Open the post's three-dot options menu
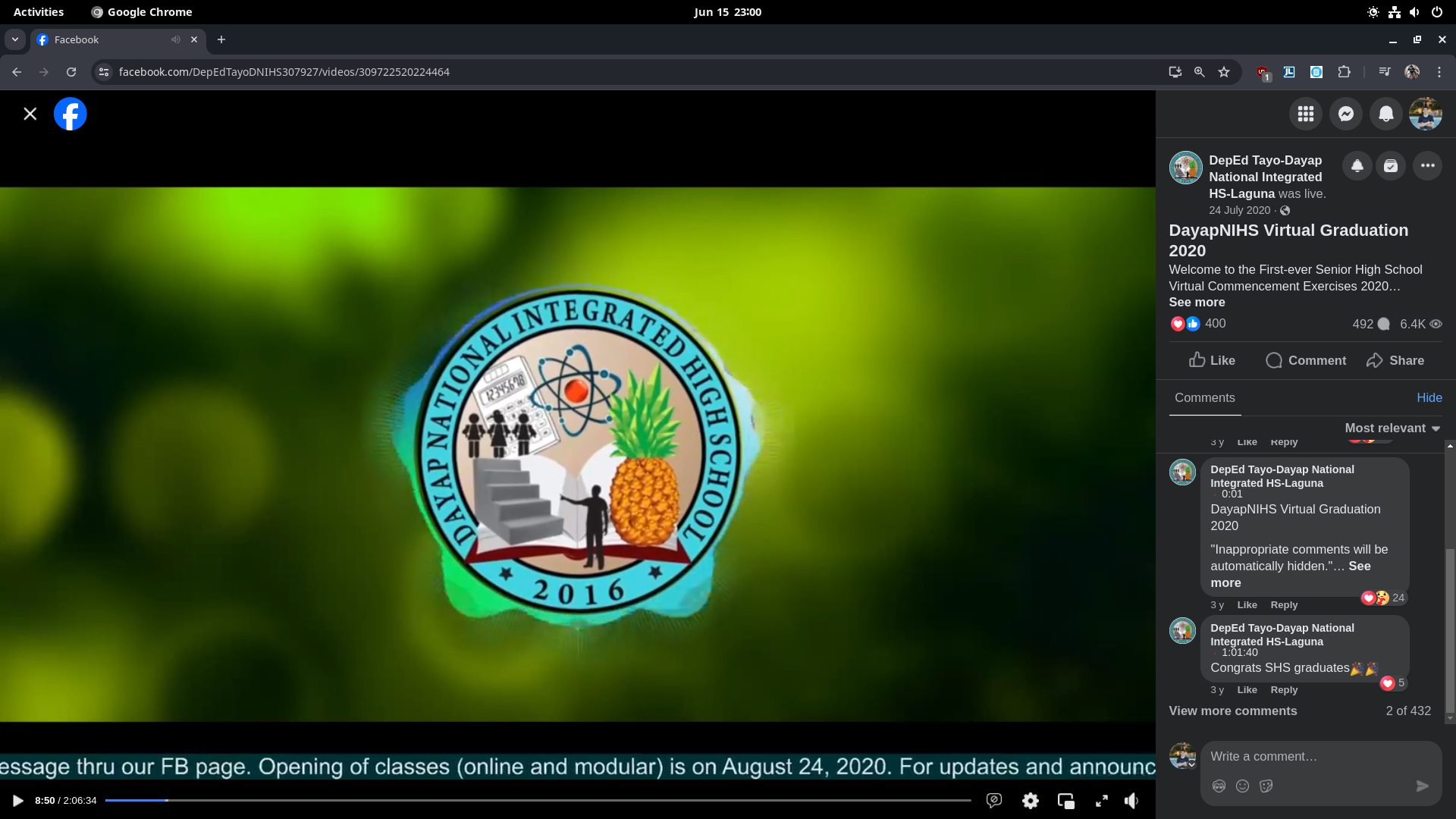The height and width of the screenshot is (819, 1456). (1428, 165)
